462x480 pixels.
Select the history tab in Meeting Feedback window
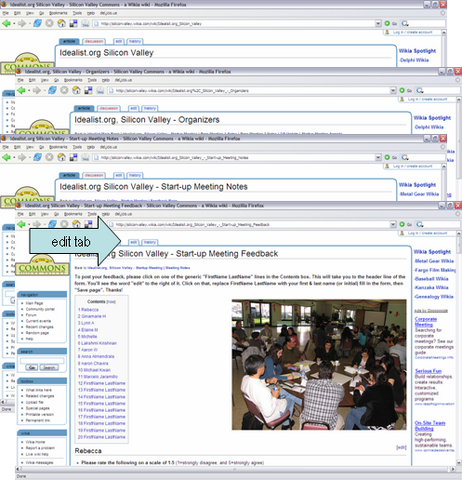[x=150, y=242]
